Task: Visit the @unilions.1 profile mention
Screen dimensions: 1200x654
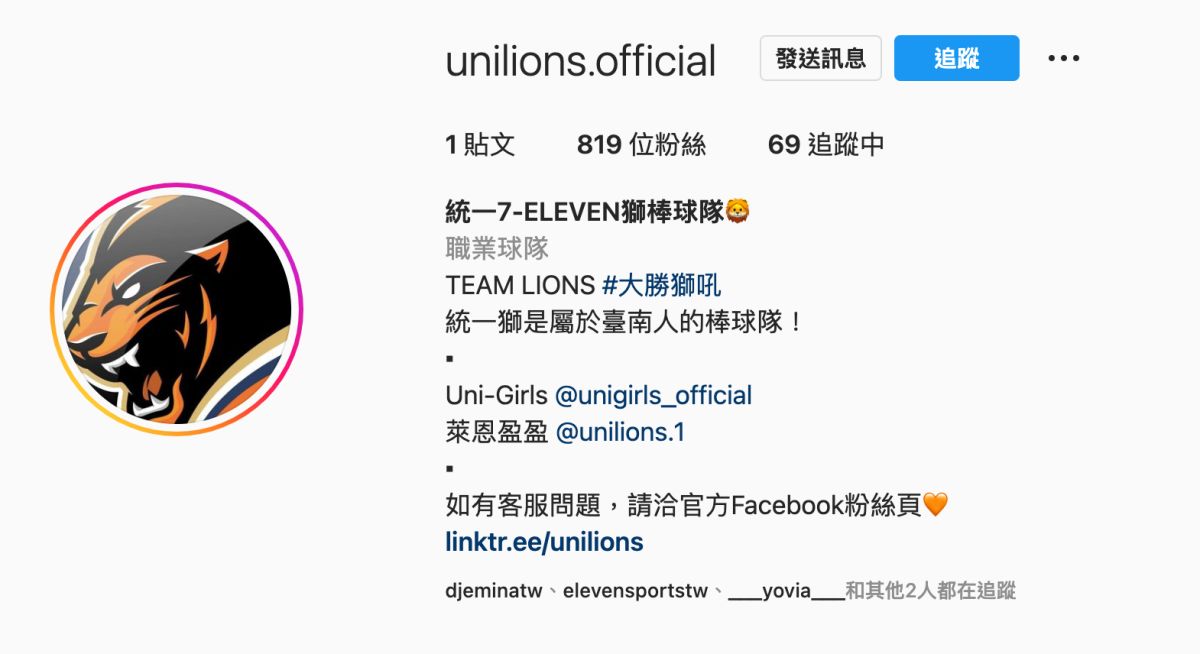Action: [620, 432]
